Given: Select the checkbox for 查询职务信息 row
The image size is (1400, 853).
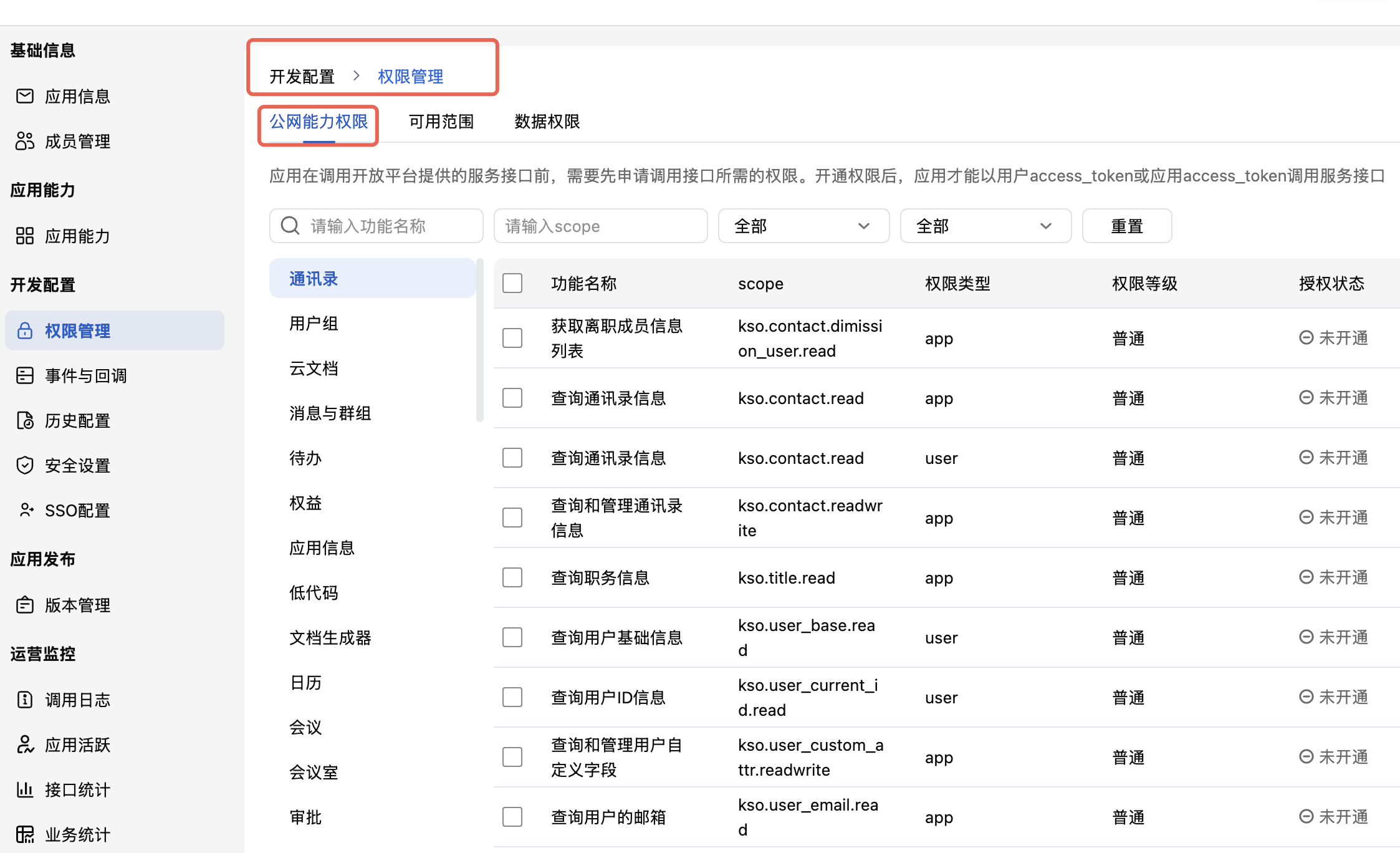Looking at the screenshot, I should 512,577.
